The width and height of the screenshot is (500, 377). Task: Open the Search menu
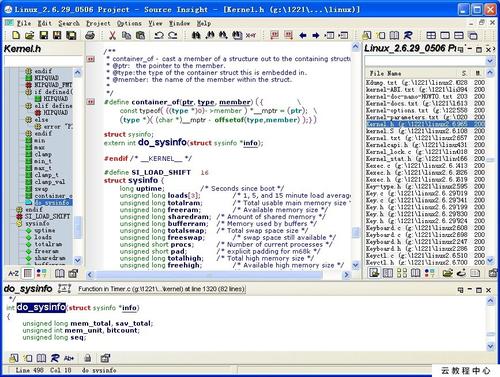(69, 23)
